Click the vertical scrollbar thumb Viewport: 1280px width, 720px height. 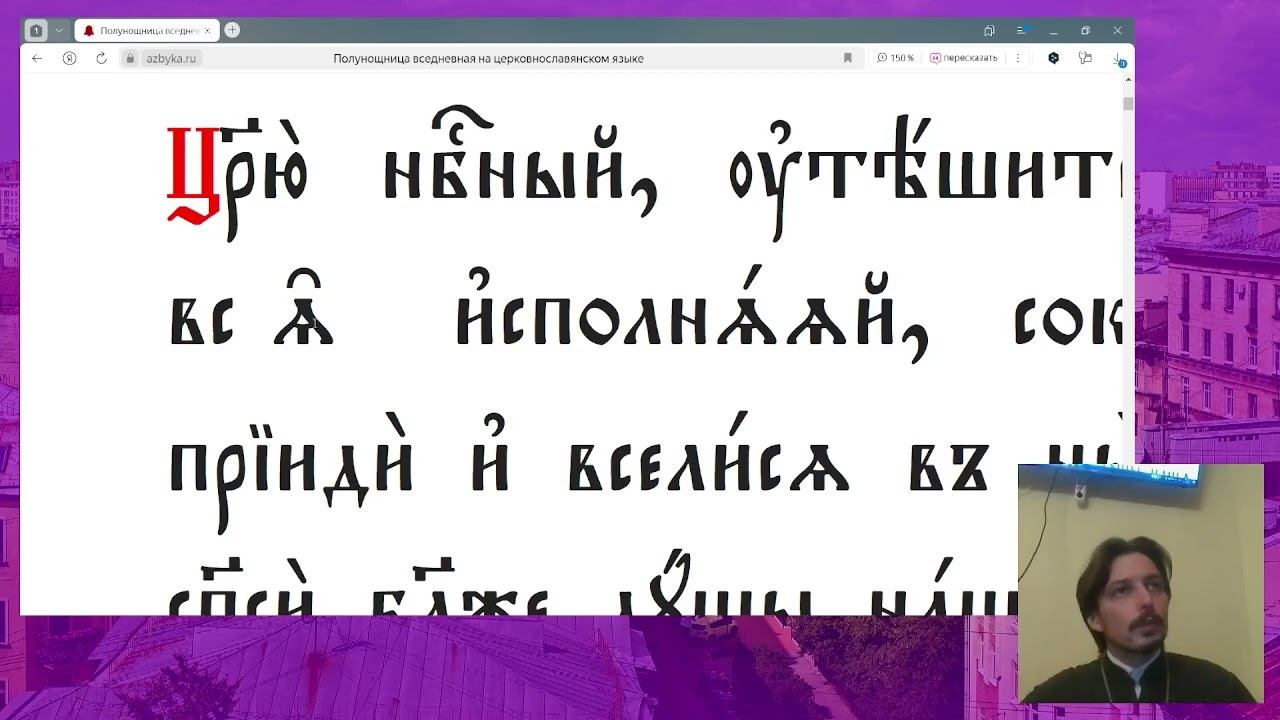pos(1128,103)
